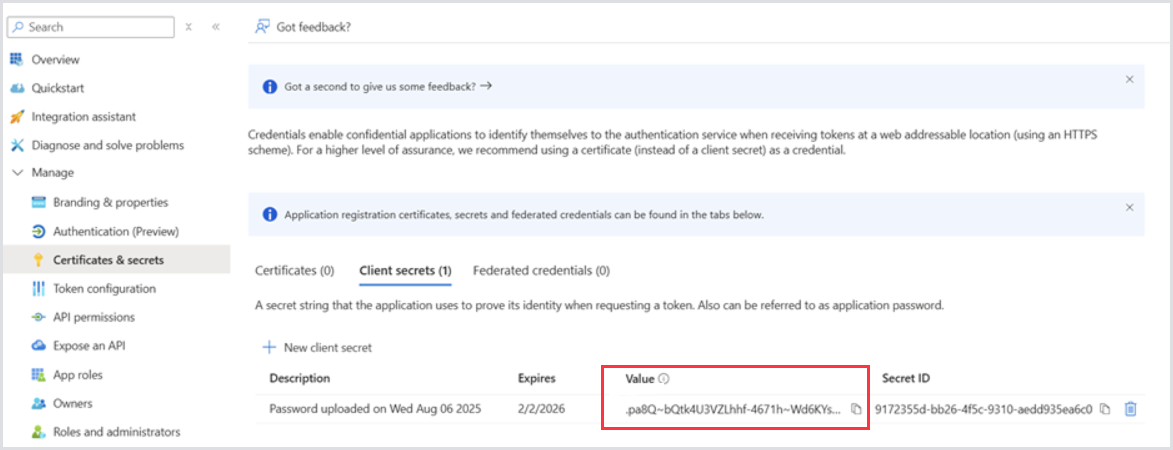This screenshot has height=450, width=1173.
Task: Click the Value column info icon
Action: pyautogui.click(x=664, y=379)
